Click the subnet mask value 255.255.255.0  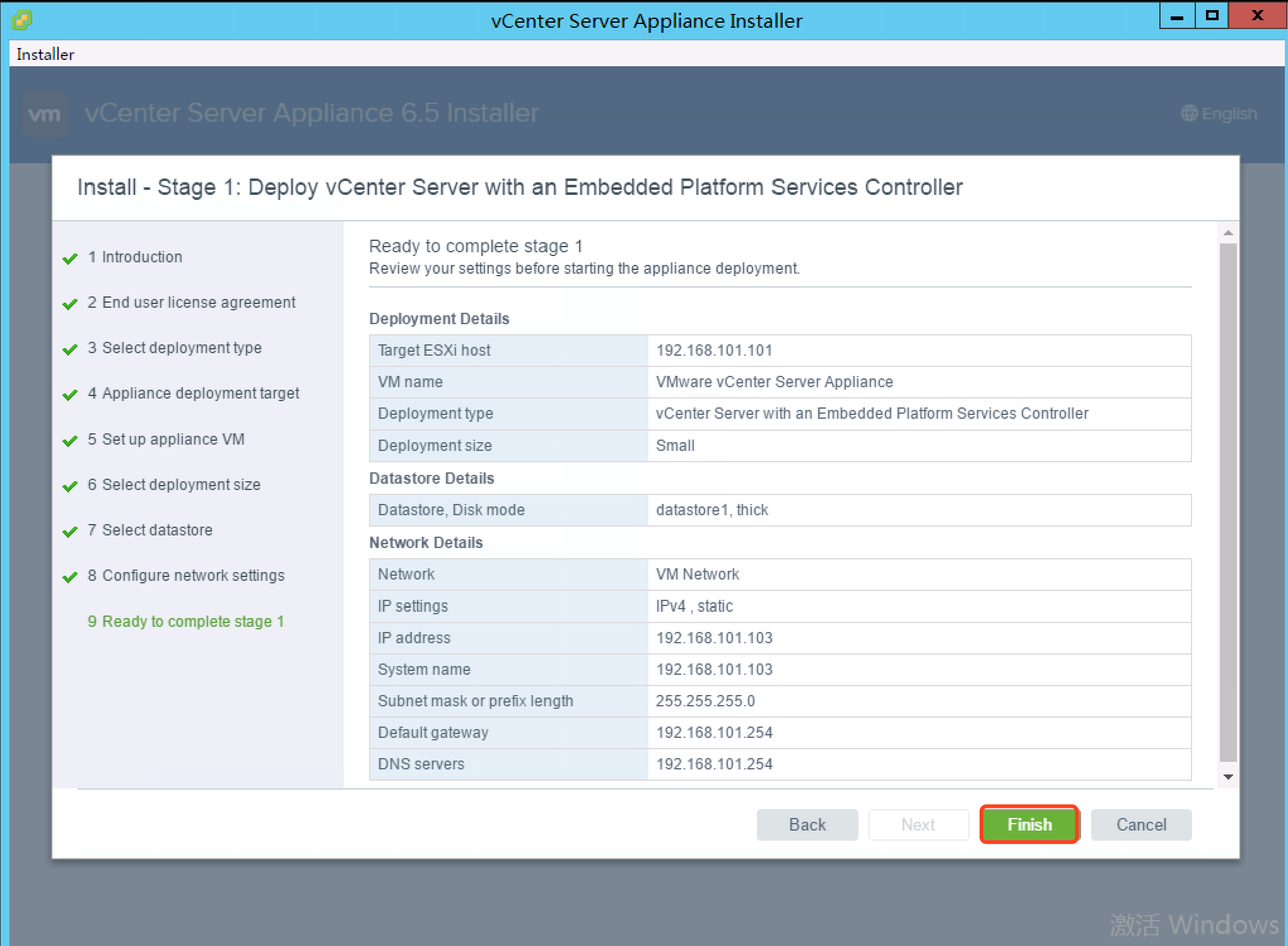705,701
